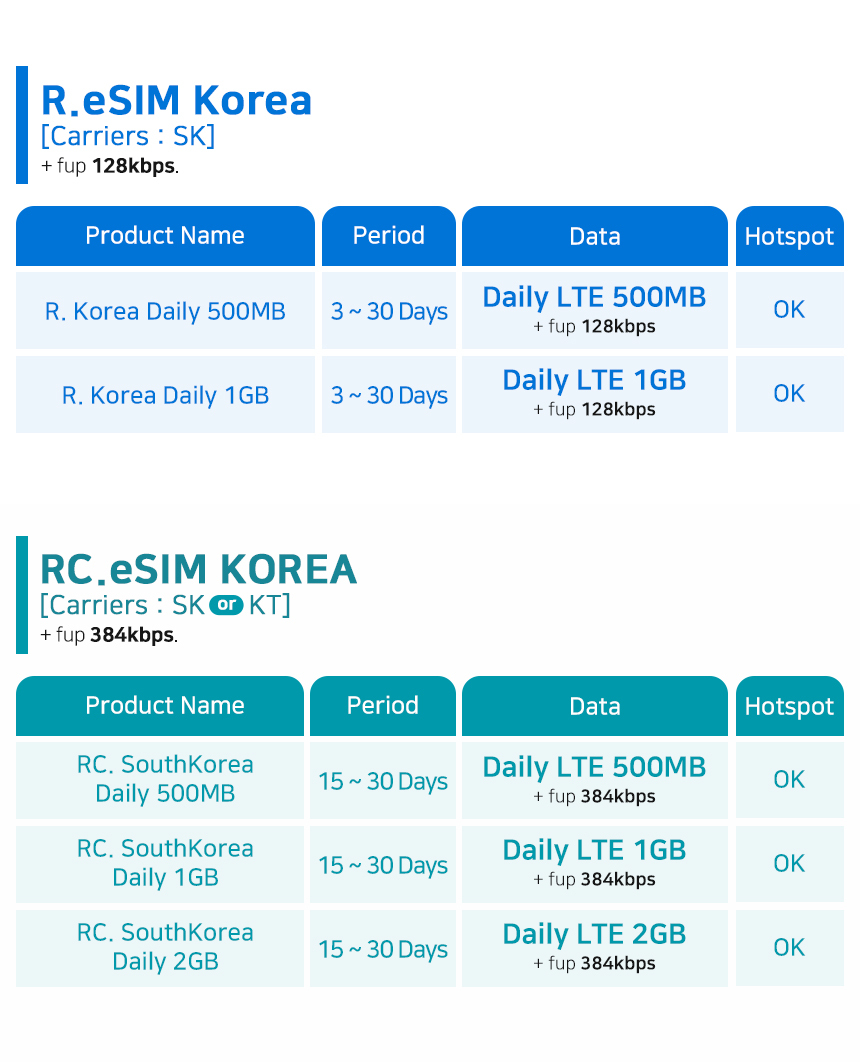Click the [Carriers : SK] text under R.eSIM Korea
Screen dimensions: 860x1062
click(x=127, y=136)
